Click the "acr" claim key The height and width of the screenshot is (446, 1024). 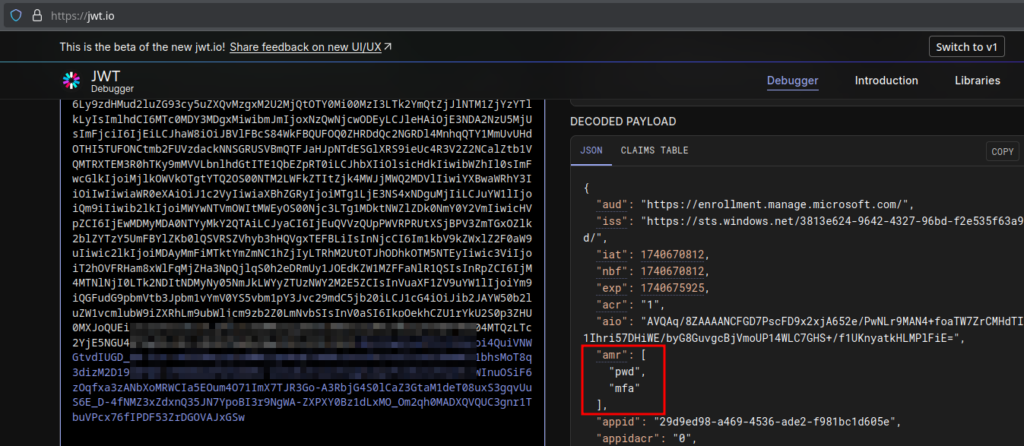pyautogui.click(x=614, y=306)
